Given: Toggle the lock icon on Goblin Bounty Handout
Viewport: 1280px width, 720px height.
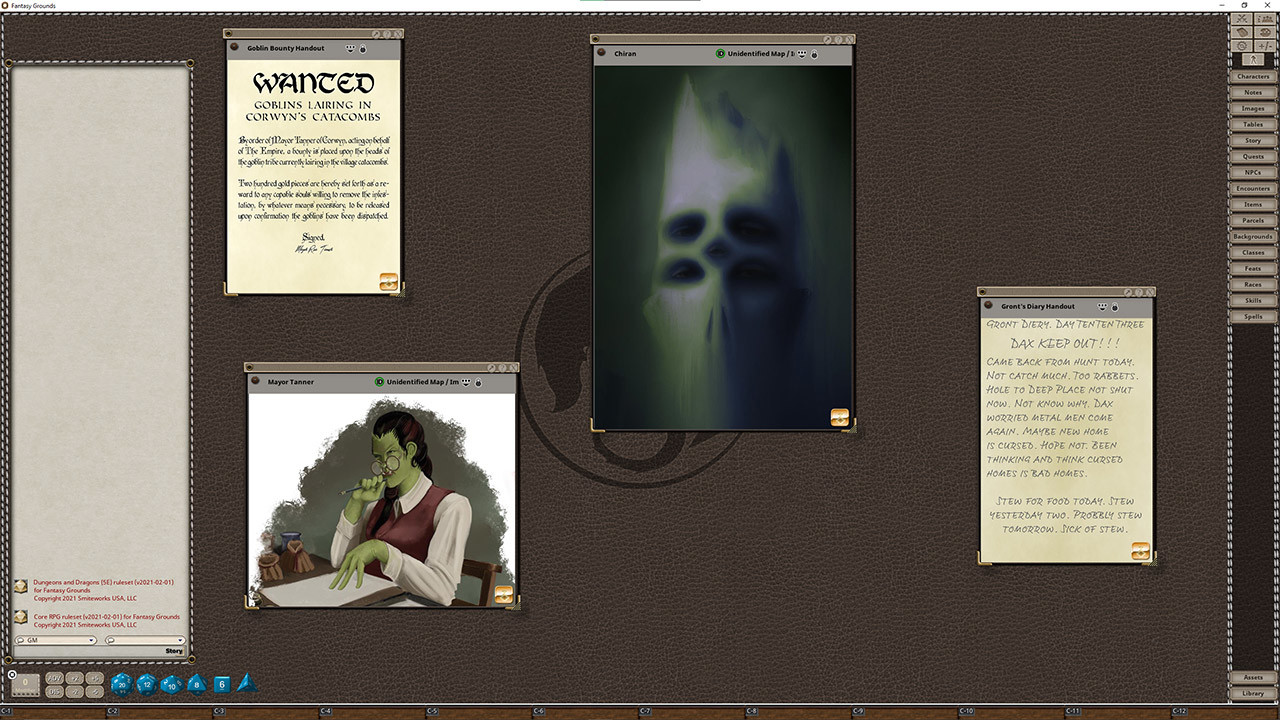Looking at the screenshot, I should pyautogui.click(x=363, y=48).
